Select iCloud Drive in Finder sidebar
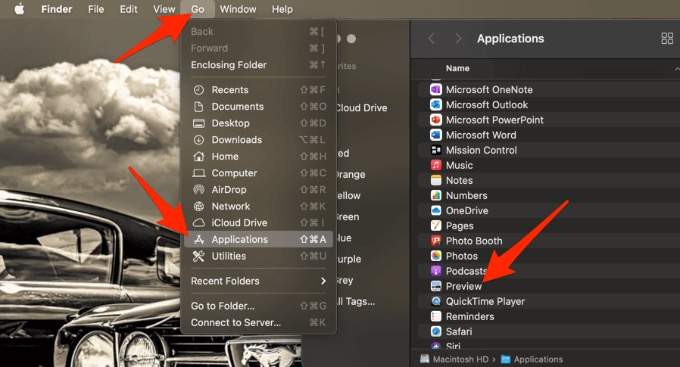This screenshot has height=367, width=680. (x=362, y=108)
